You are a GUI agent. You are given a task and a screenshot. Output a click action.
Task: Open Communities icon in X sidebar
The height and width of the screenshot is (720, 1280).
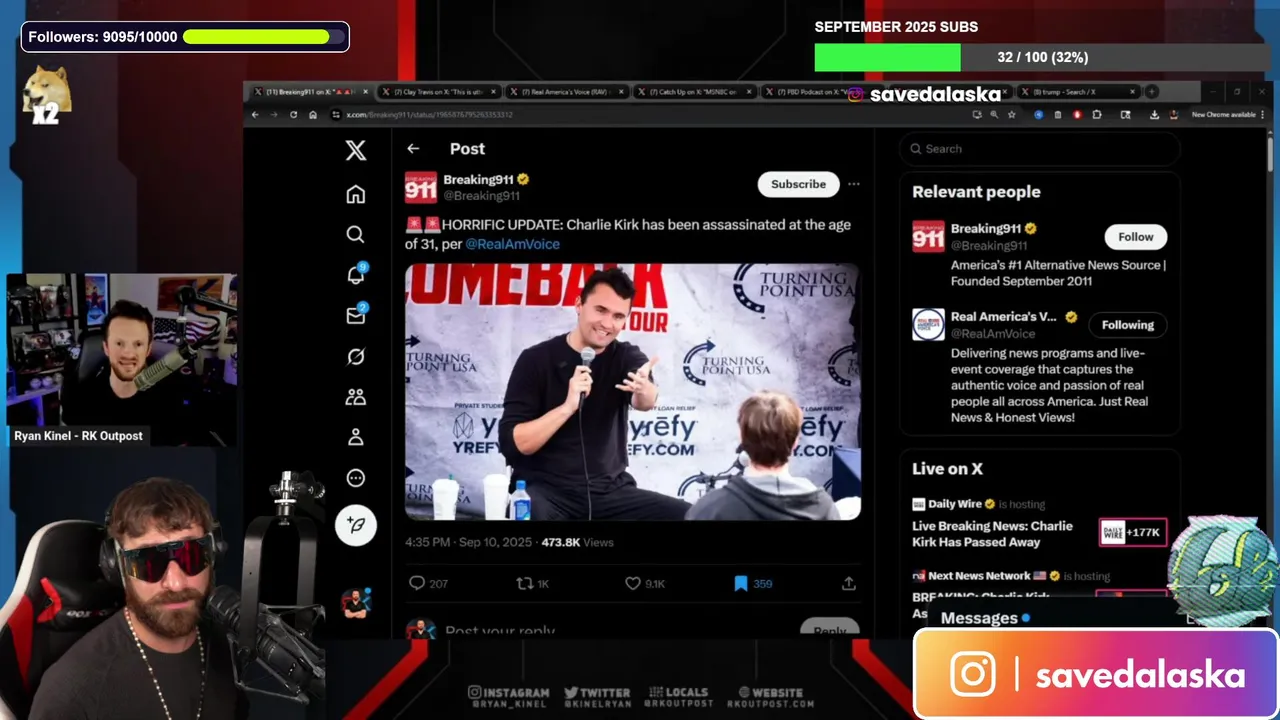tap(355, 397)
